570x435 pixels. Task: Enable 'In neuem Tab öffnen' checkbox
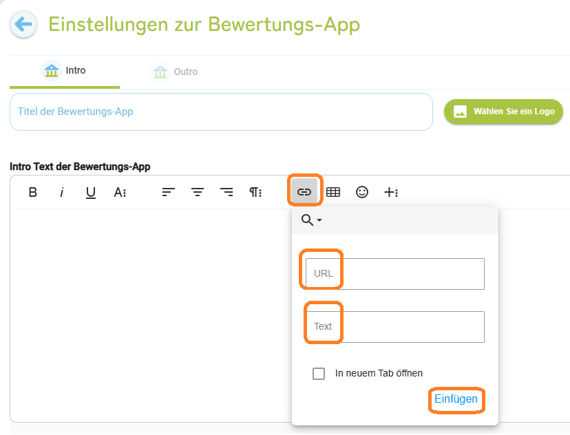pyautogui.click(x=319, y=374)
